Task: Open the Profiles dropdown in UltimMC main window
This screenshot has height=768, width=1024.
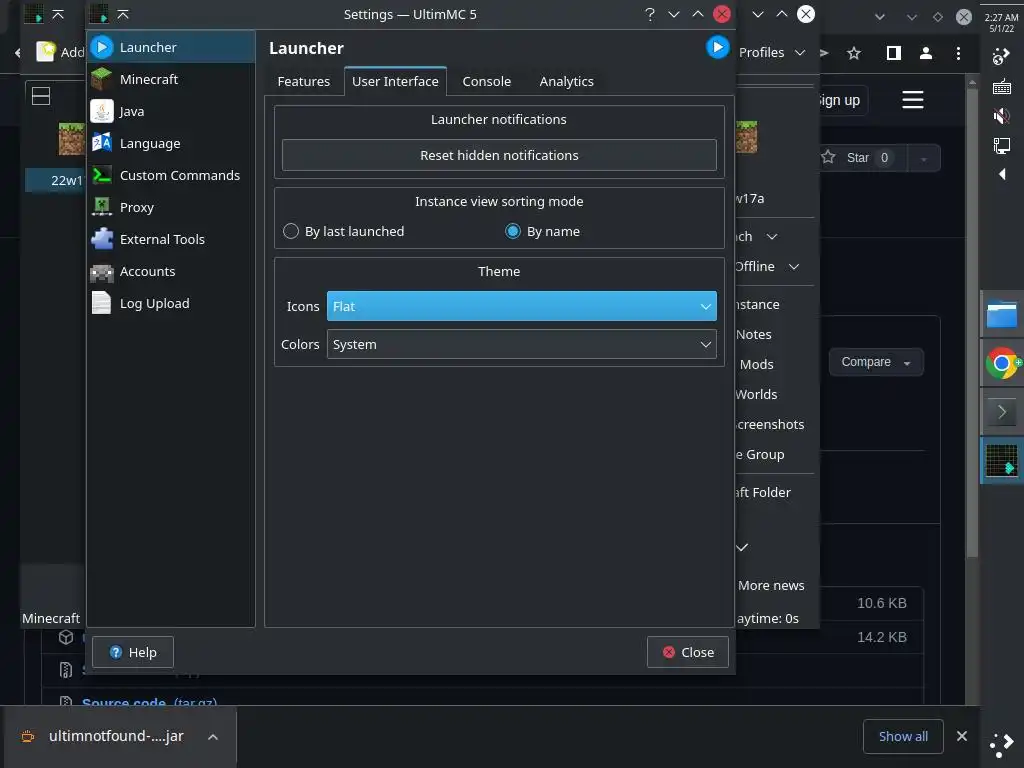Action: pyautogui.click(x=772, y=52)
